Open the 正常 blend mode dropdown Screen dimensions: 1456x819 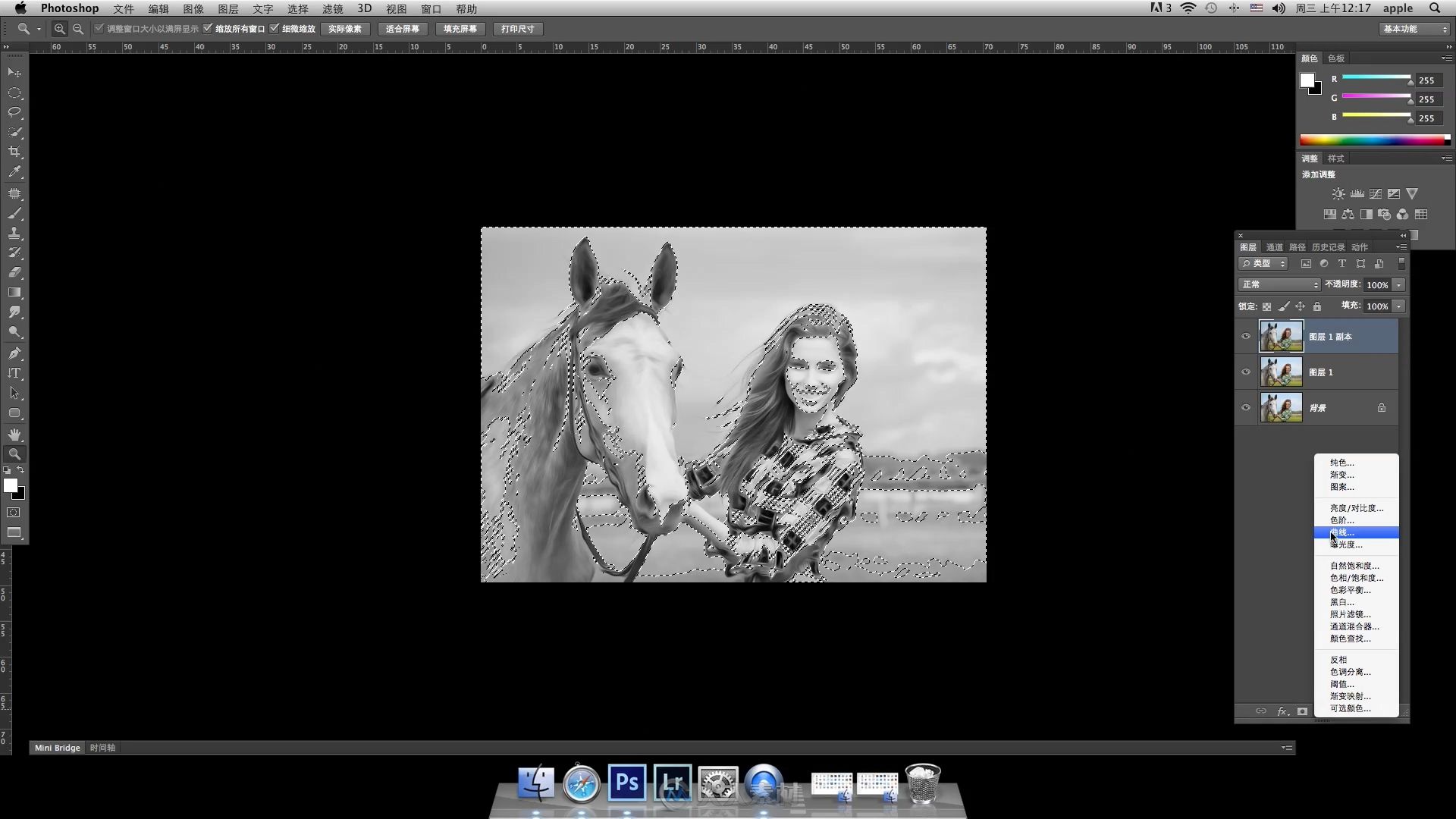point(1279,284)
